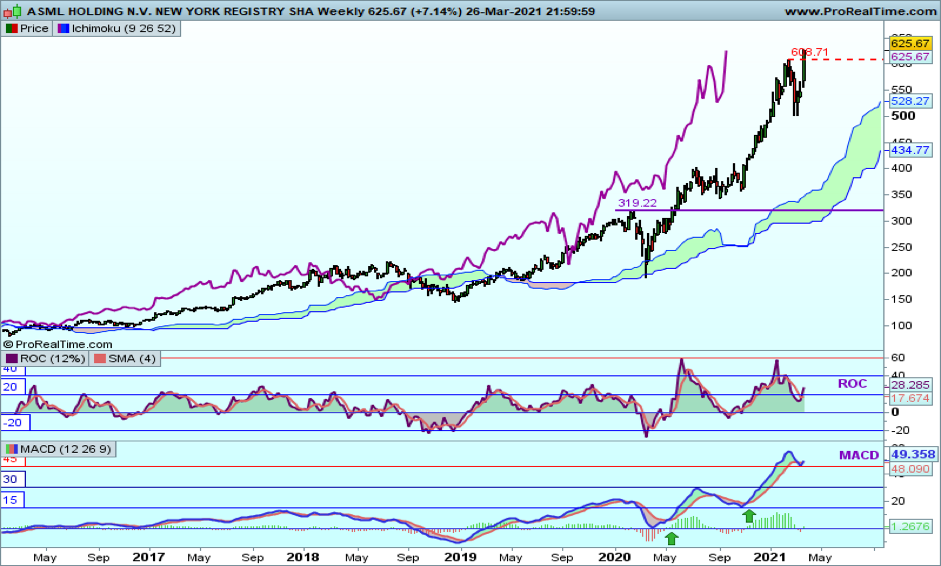The image size is (941, 566).
Task: Click the 500 label on price axis
Action: [x=903, y=116]
